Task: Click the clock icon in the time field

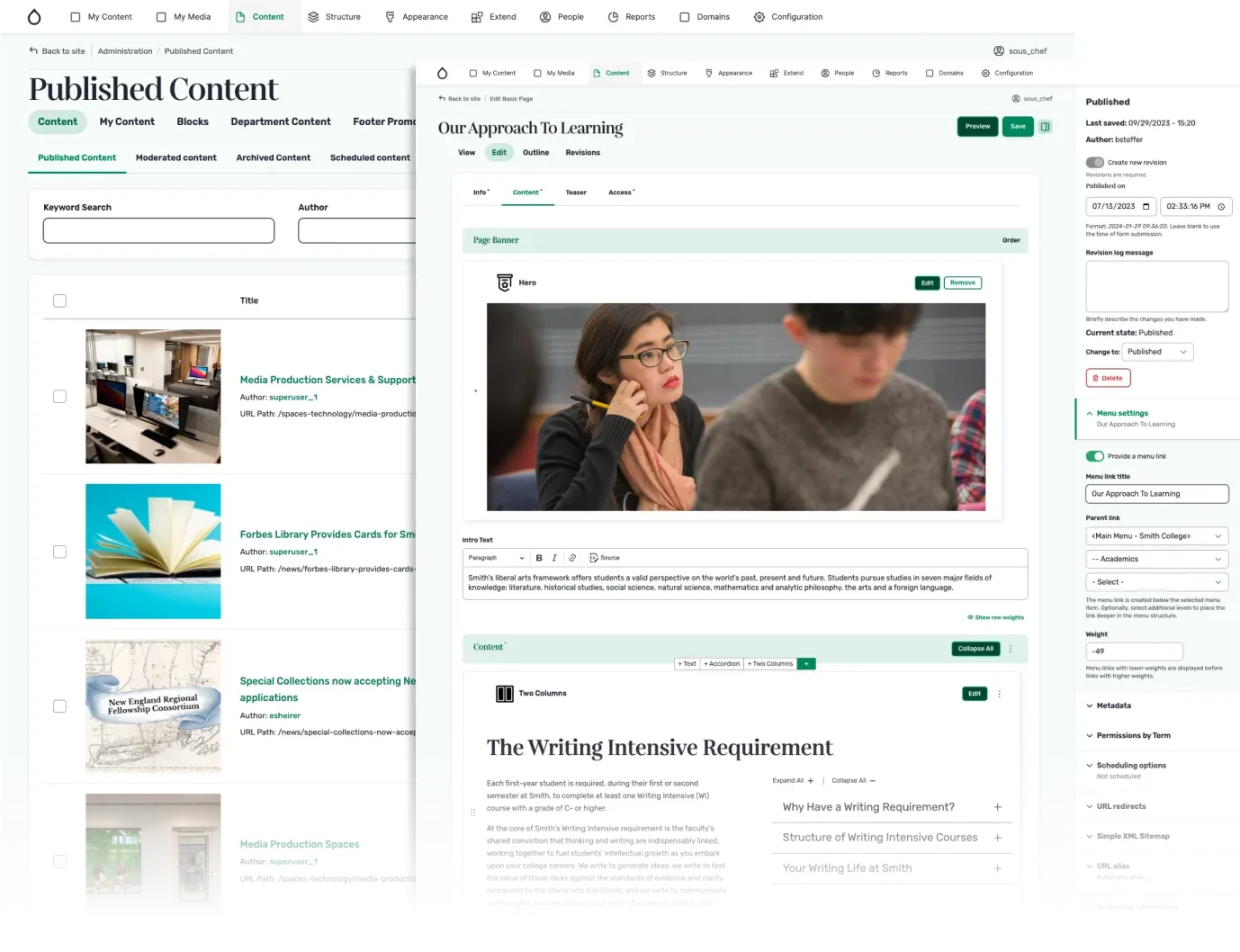Action: click(1221, 206)
